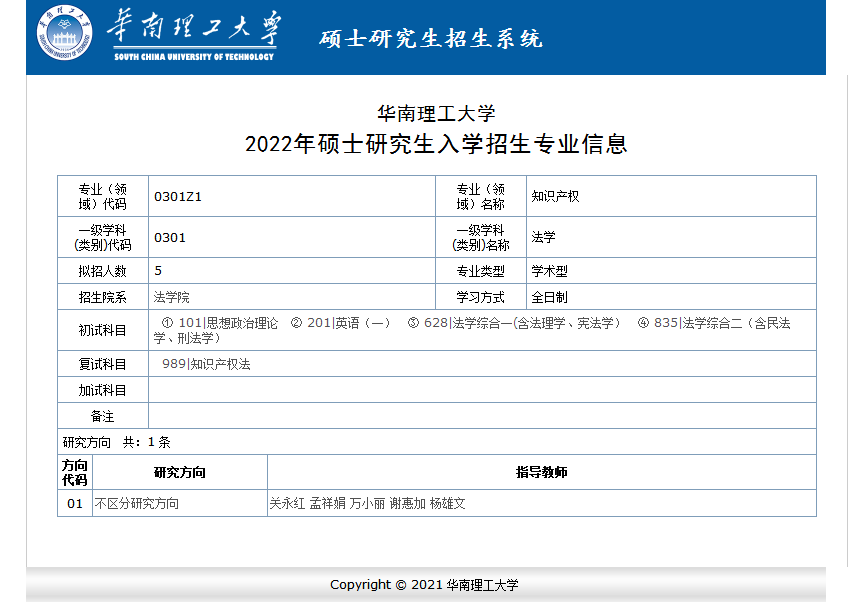Click the 华南理工大学 calligraphy banner title
The width and height of the screenshot is (862, 608).
194,34
